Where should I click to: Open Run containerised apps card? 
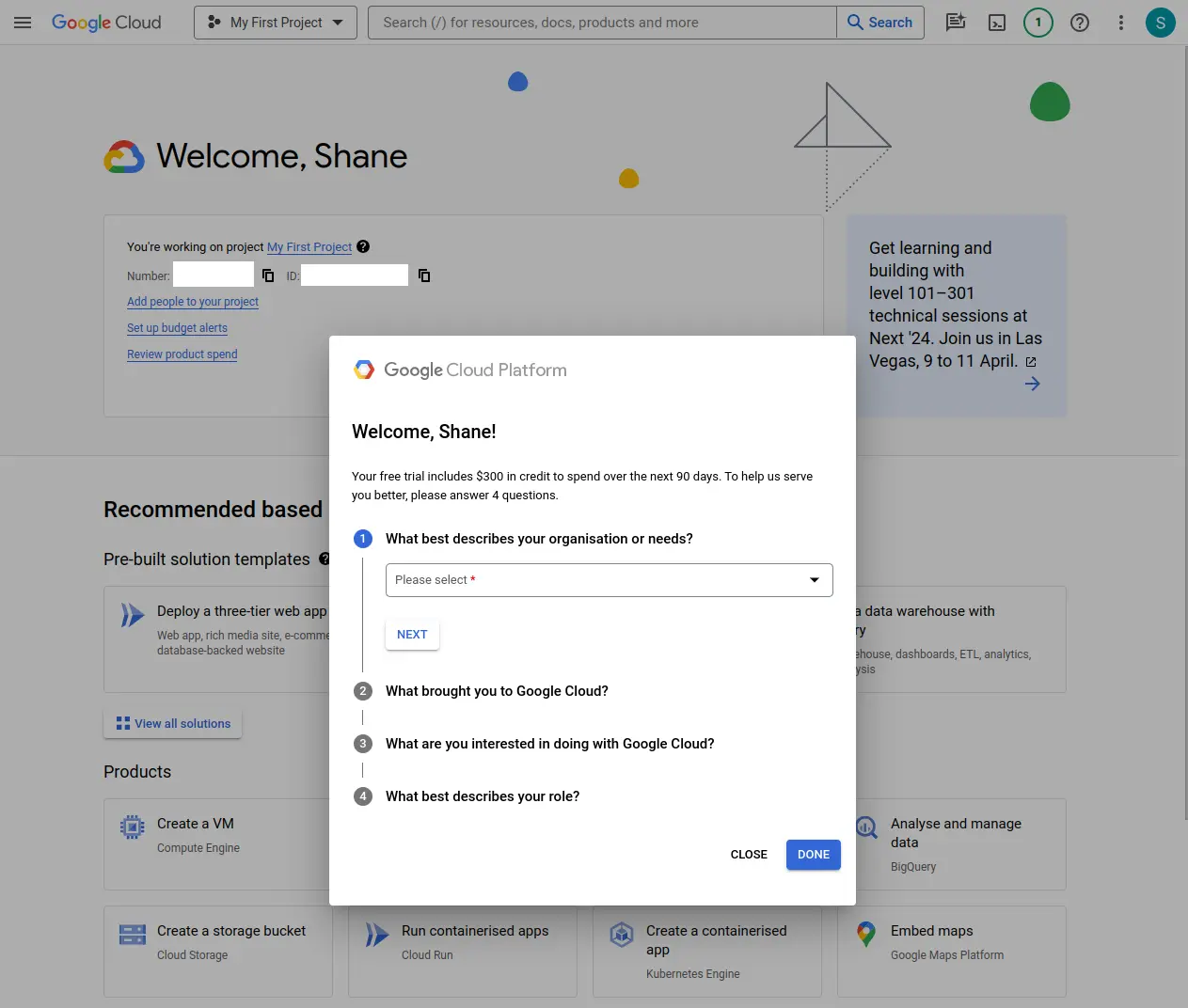(x=463, y=952)
